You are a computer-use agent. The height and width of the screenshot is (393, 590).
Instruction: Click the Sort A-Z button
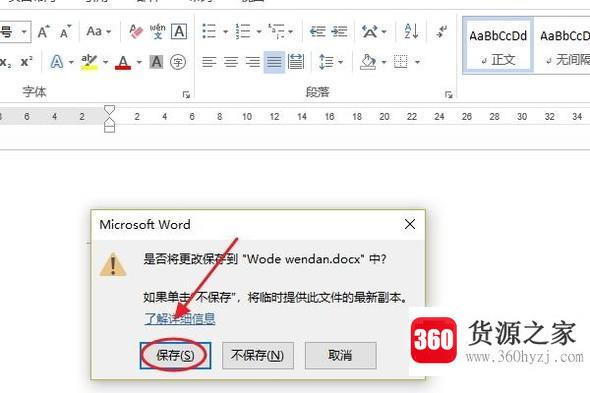(x=411, y=31)
